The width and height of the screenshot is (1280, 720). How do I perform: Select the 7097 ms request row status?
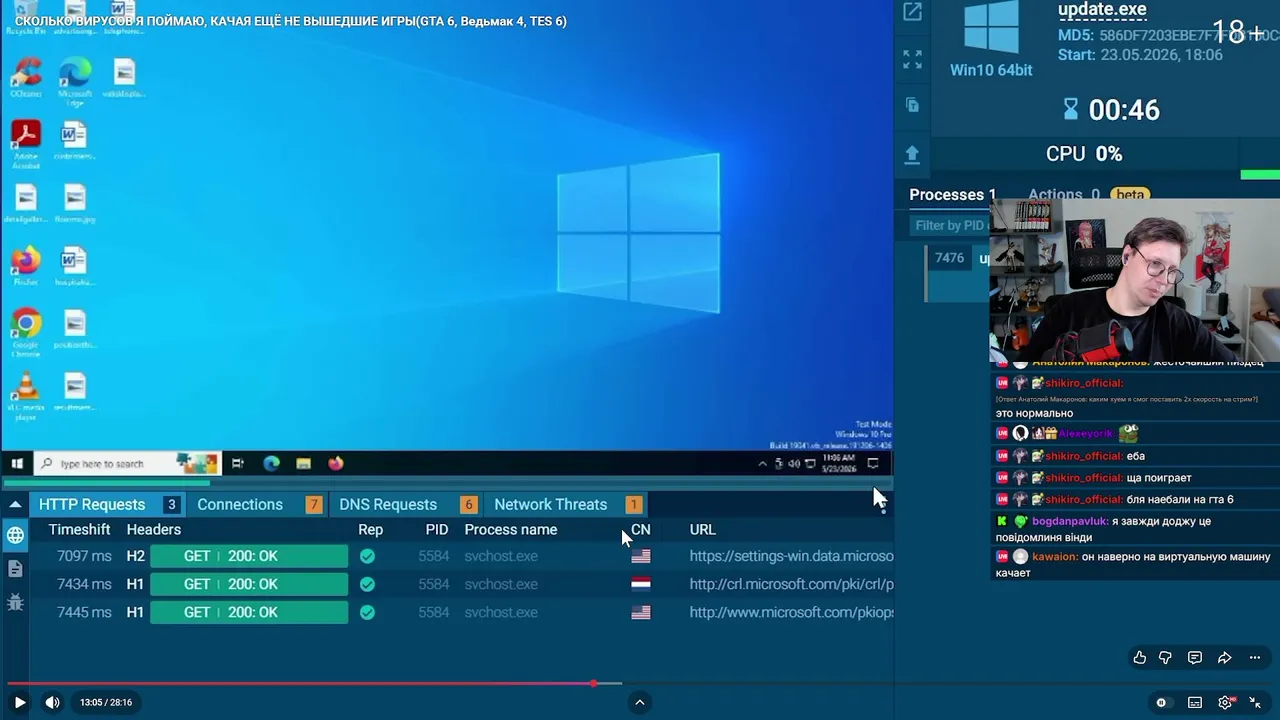[249, 556]
